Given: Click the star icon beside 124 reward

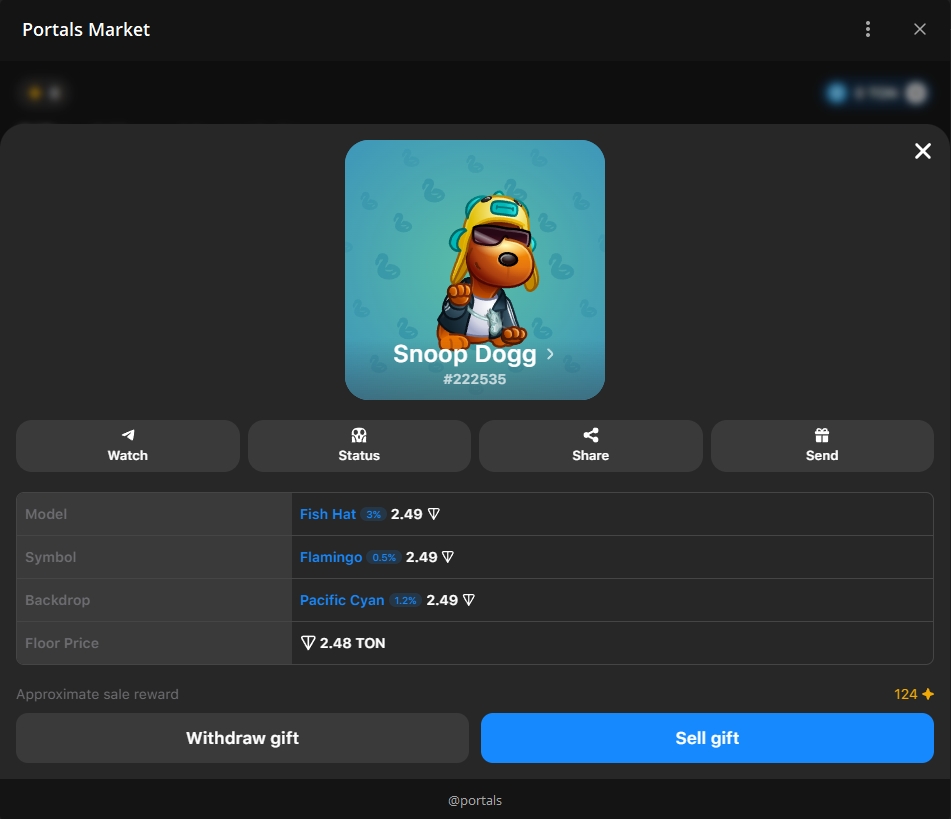Looking at the screenshot, I should click(x=928, y=694).
